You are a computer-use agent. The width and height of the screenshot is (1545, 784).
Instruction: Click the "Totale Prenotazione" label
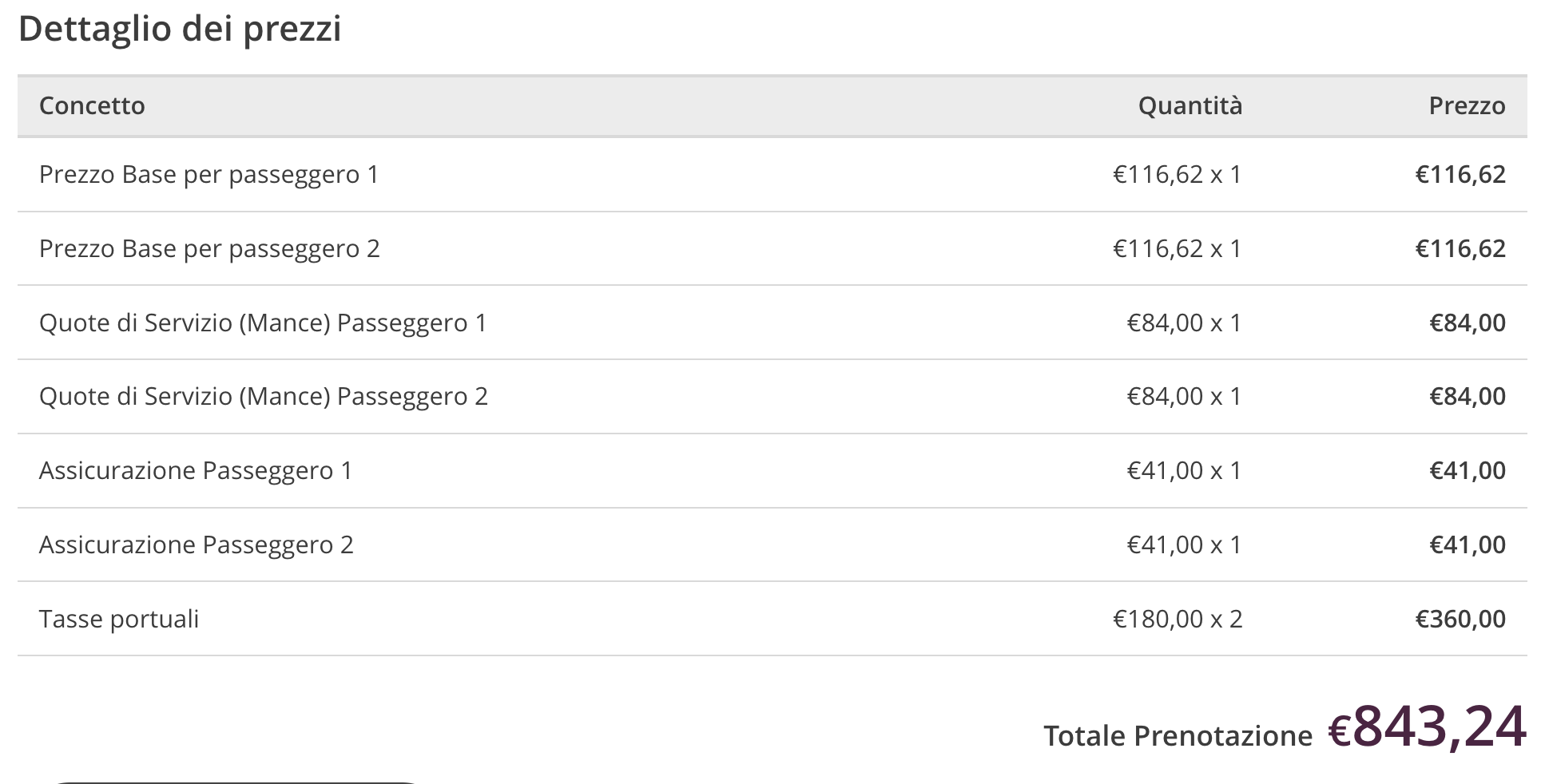[1178, 736]
